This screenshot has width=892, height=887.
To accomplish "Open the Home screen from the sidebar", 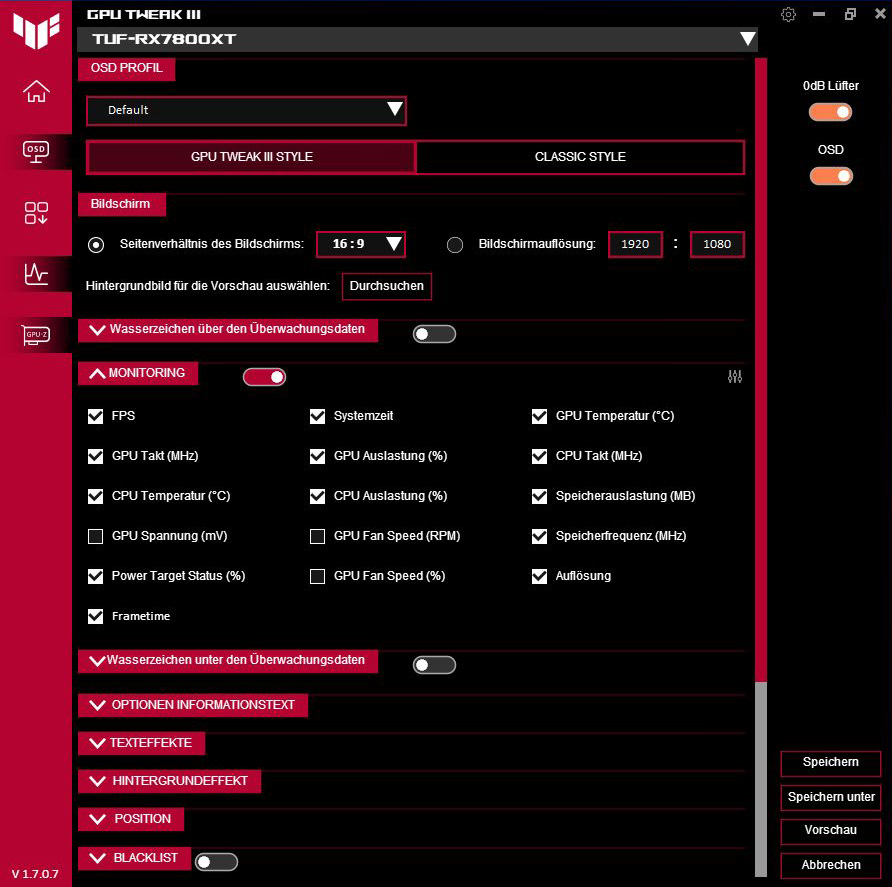I will point(36,92).
